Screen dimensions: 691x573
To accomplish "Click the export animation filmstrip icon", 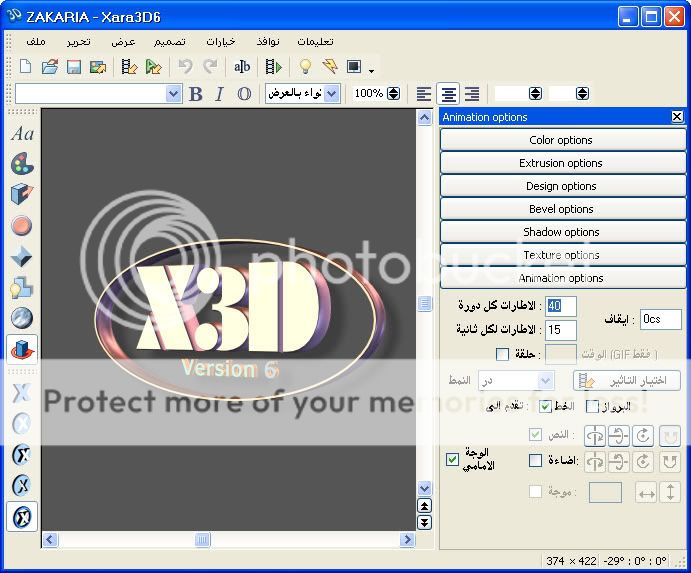I will (129, 67).
